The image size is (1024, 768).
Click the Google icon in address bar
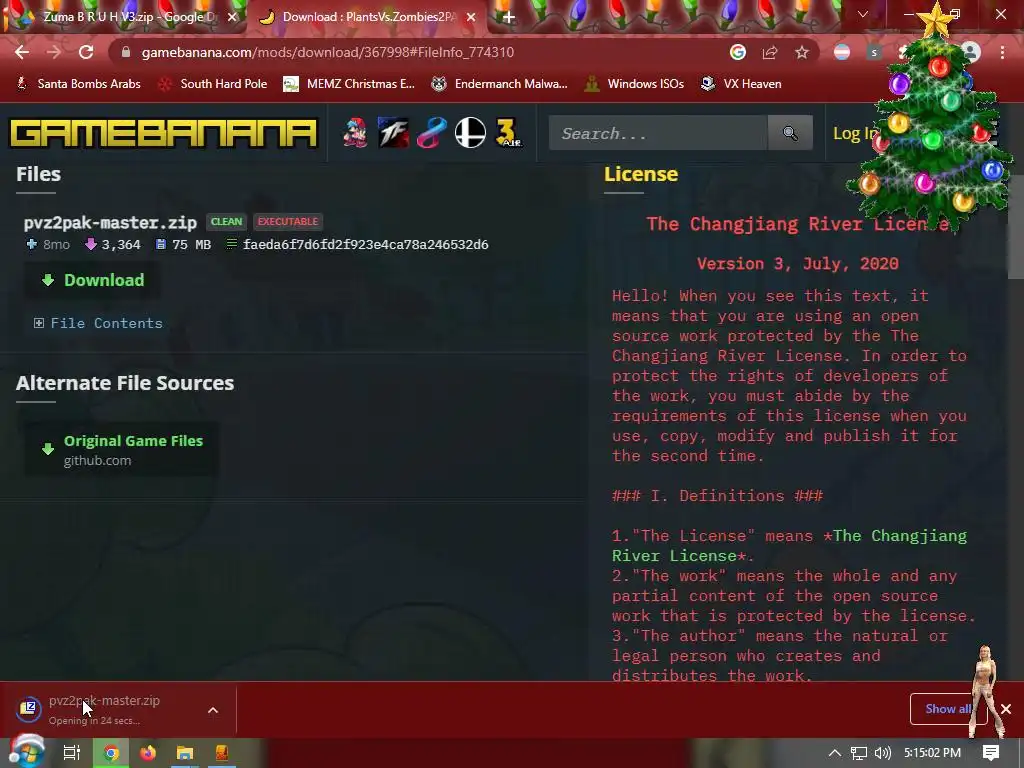click(x=737, y=52)
